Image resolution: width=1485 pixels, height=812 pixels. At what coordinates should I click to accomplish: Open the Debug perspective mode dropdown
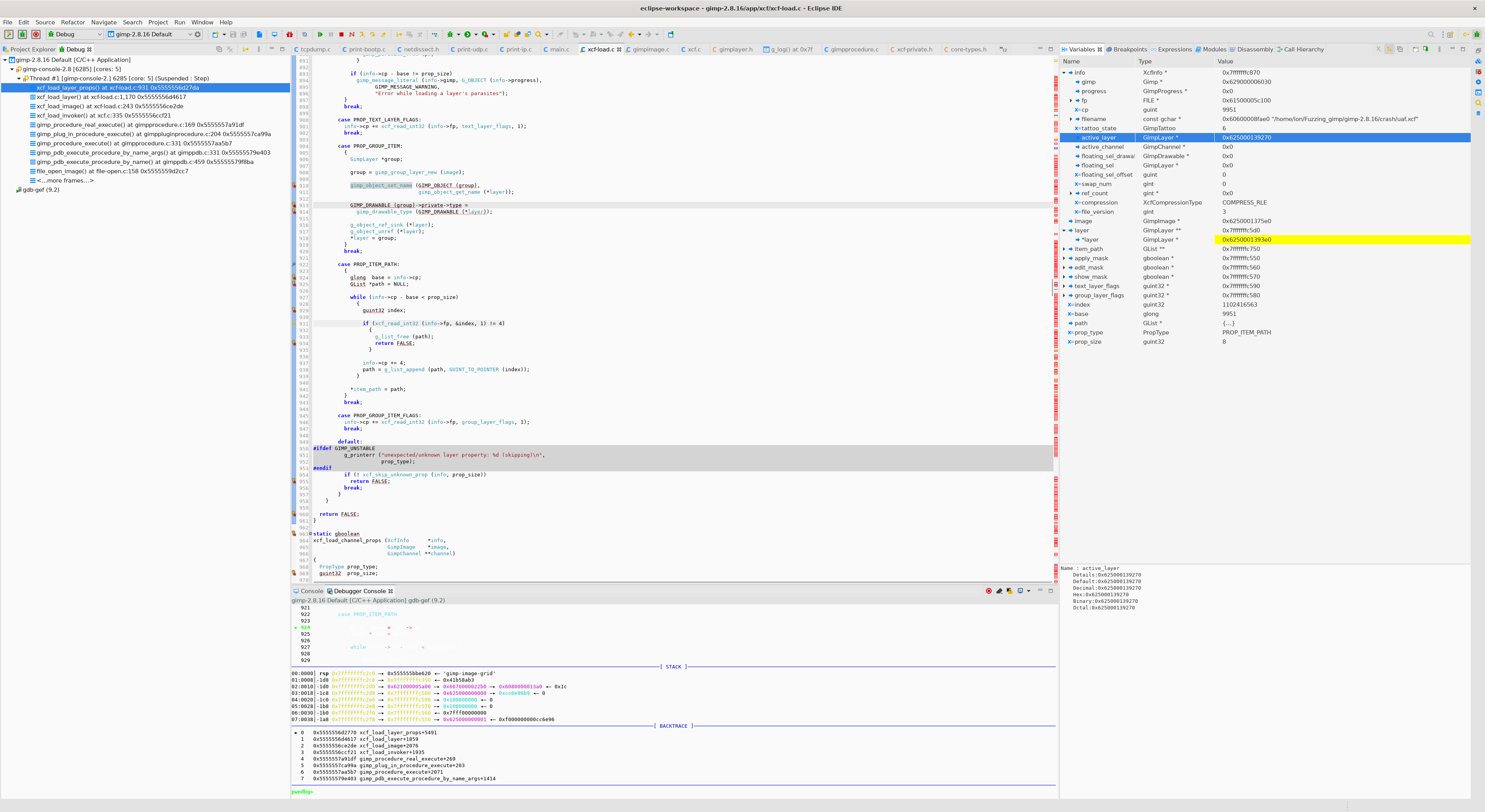[x=99, y=34]
